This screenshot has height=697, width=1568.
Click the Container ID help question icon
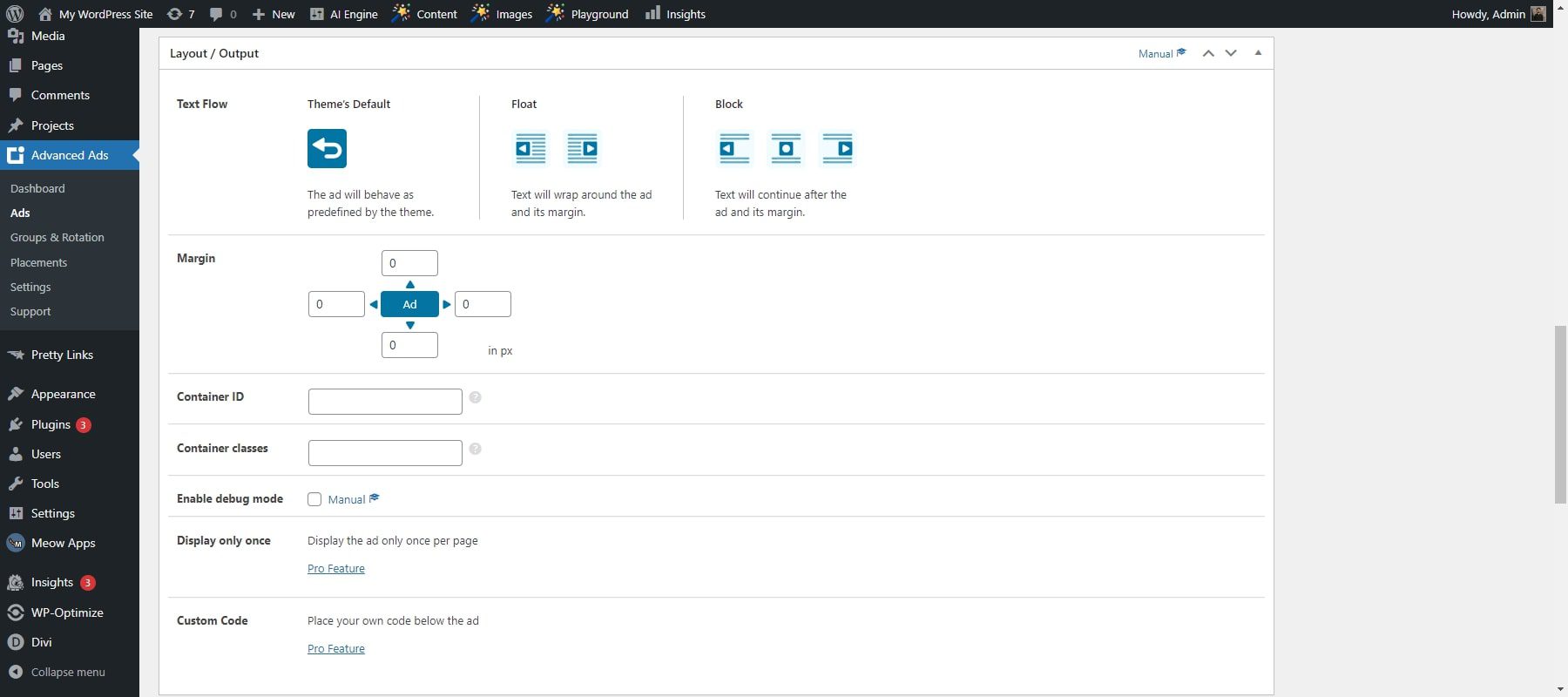[475, 397]
